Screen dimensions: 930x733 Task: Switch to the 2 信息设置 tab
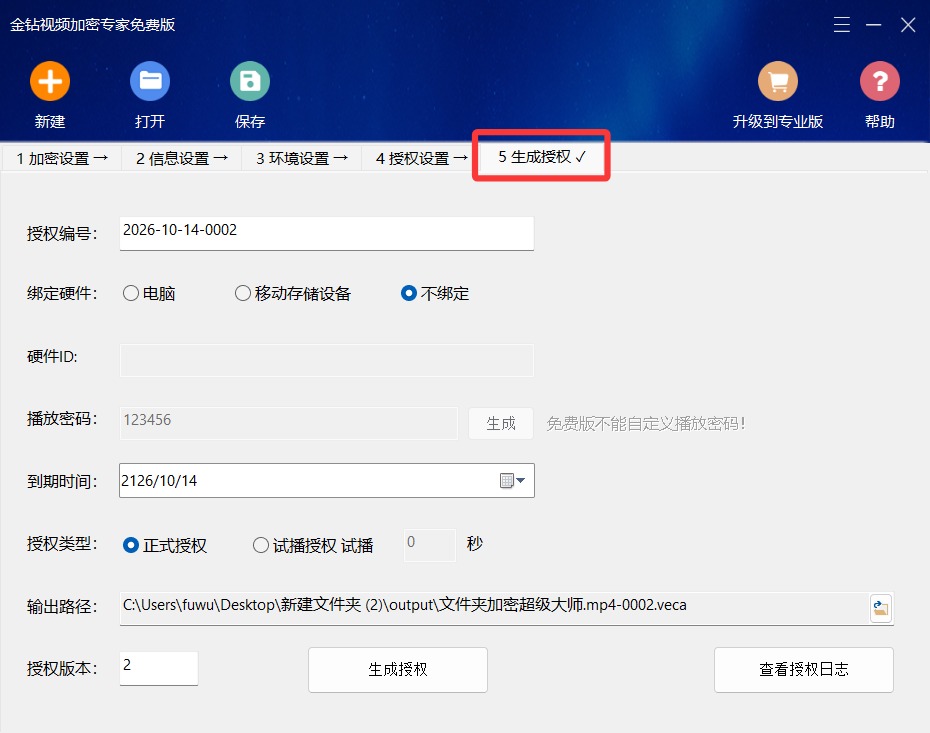[181, 158]
